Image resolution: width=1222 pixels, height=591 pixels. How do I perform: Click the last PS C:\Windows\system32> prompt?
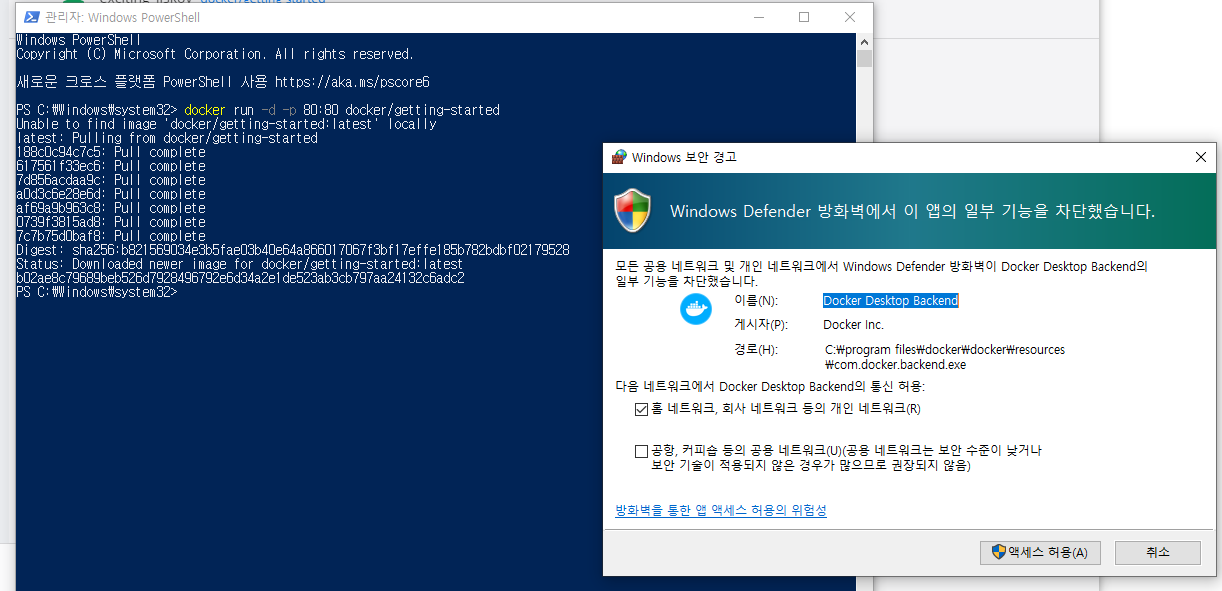[x=97, y=292]
